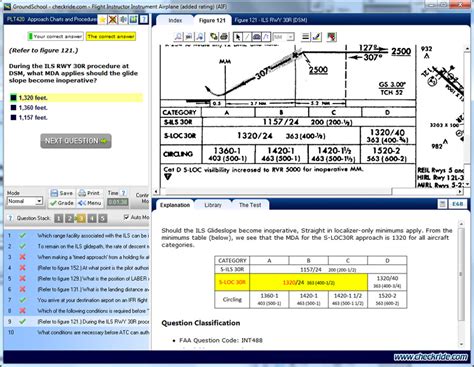Screen dimensions: 474x367
Task: Open question 10 about ATC conditions
Action: click(77, 332)
